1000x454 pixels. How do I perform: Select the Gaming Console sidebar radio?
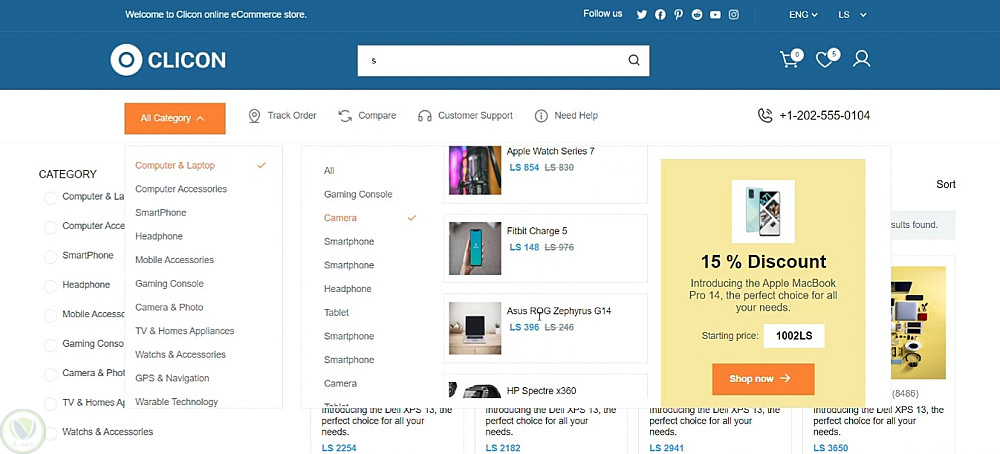click(50, 345)
